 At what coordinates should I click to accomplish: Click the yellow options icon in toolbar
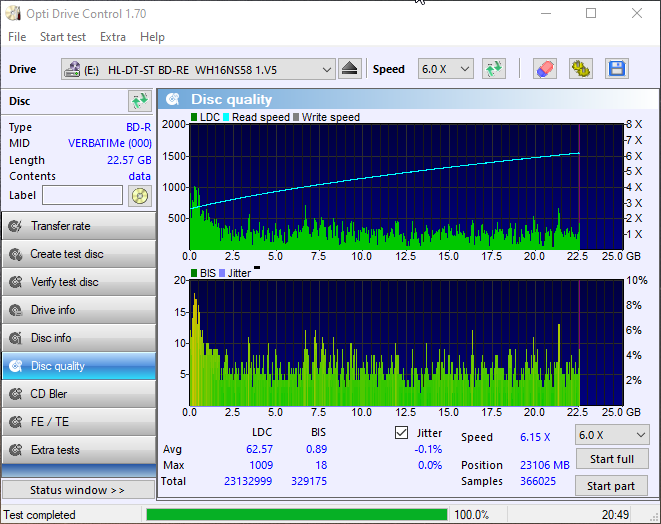point(581,69)
